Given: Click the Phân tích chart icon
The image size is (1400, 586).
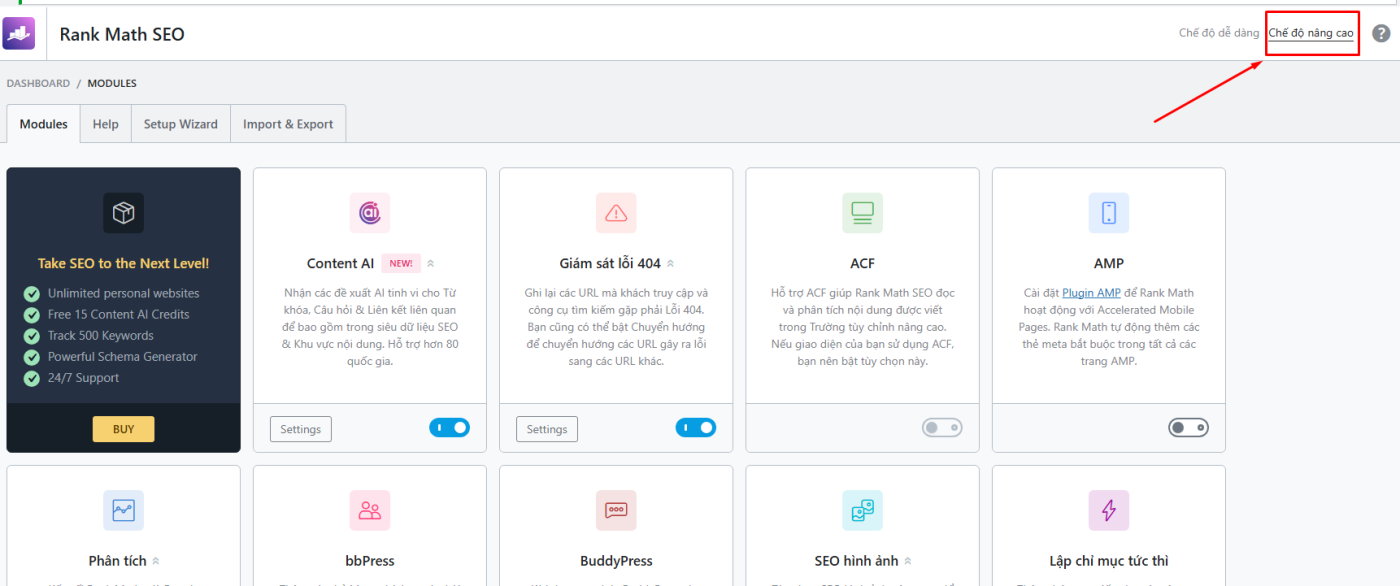Looking at the screenshot, I should tap(123, 510).
